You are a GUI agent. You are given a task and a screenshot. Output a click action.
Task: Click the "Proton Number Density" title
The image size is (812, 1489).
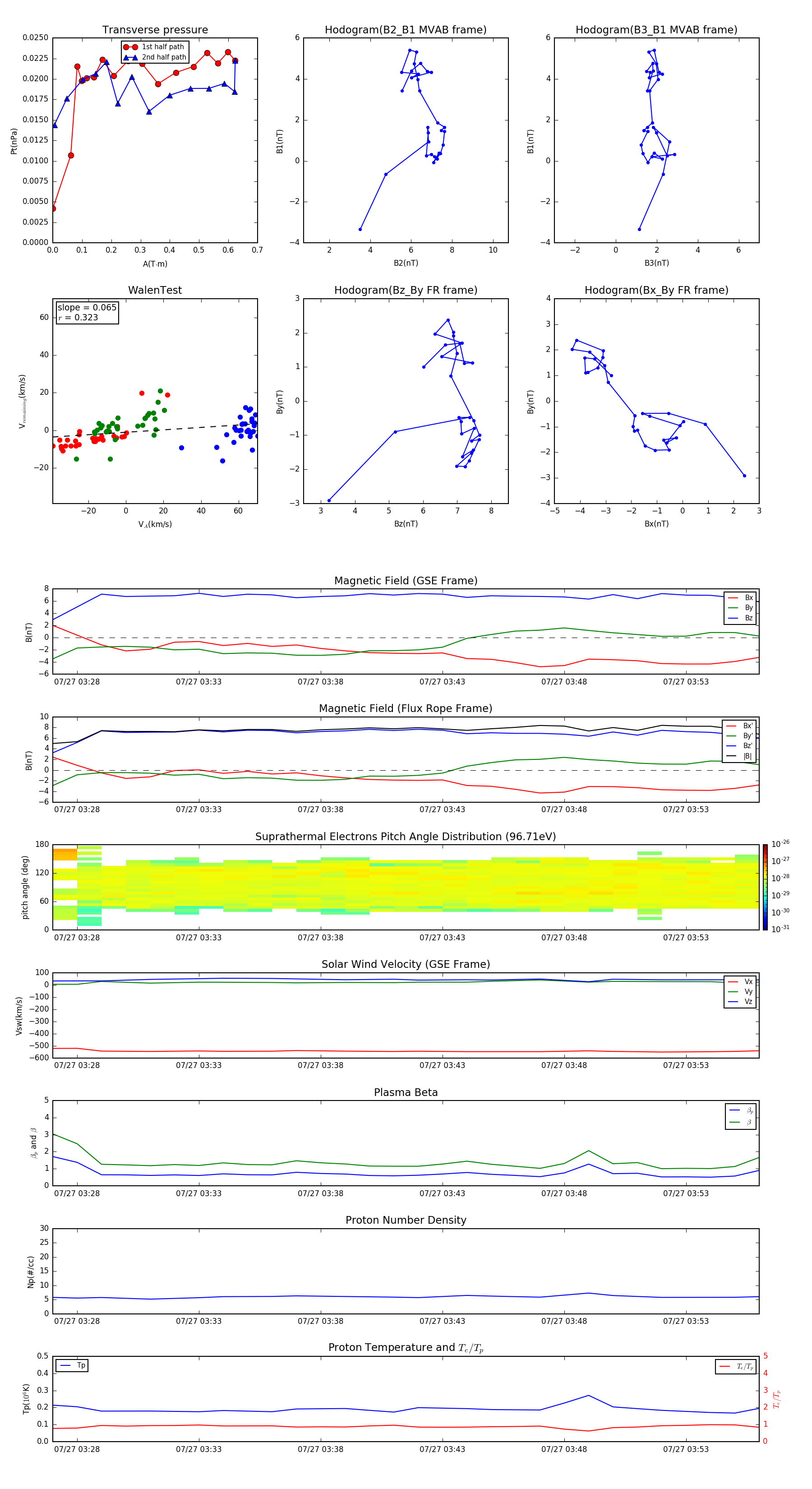click(x=406, y=1220)
